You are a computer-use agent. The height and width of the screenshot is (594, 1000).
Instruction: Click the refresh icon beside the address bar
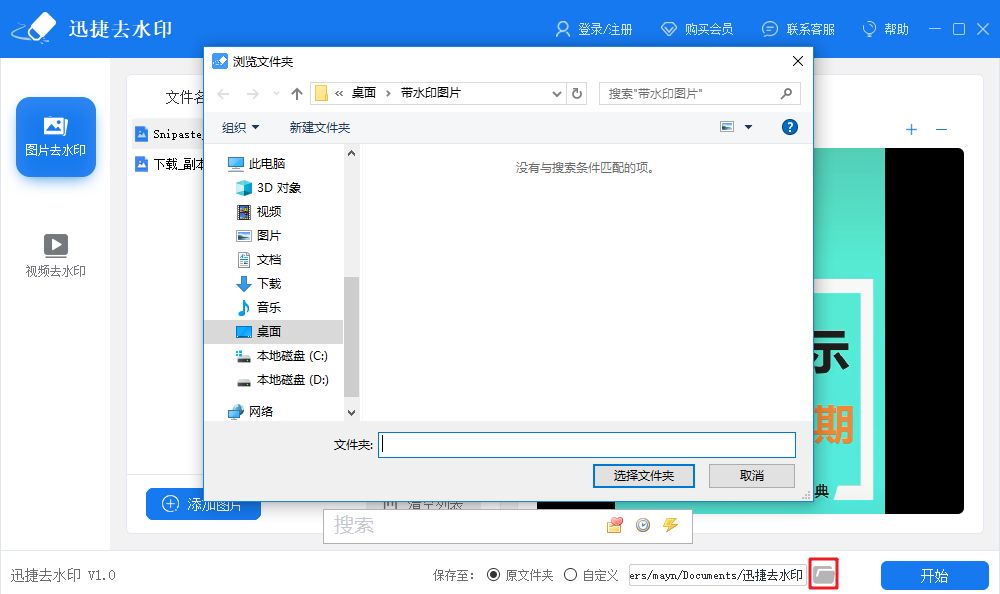578,93
